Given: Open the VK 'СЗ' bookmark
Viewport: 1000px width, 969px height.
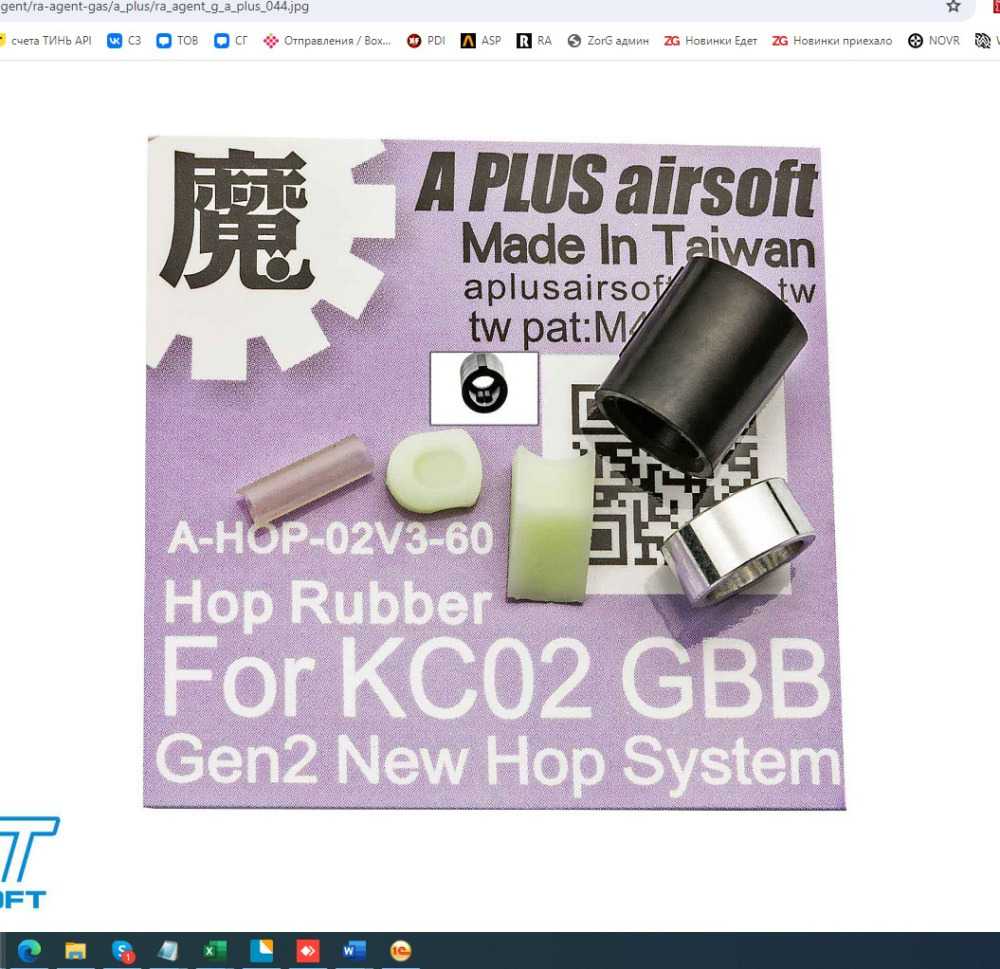Looking at the screenshot, I should point(124,41).
